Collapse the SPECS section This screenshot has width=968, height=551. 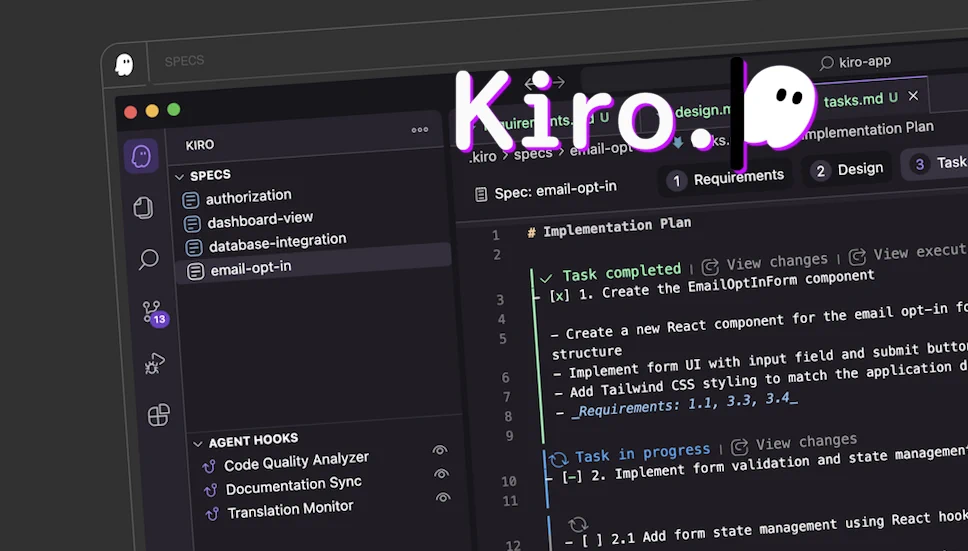[180, 177]
